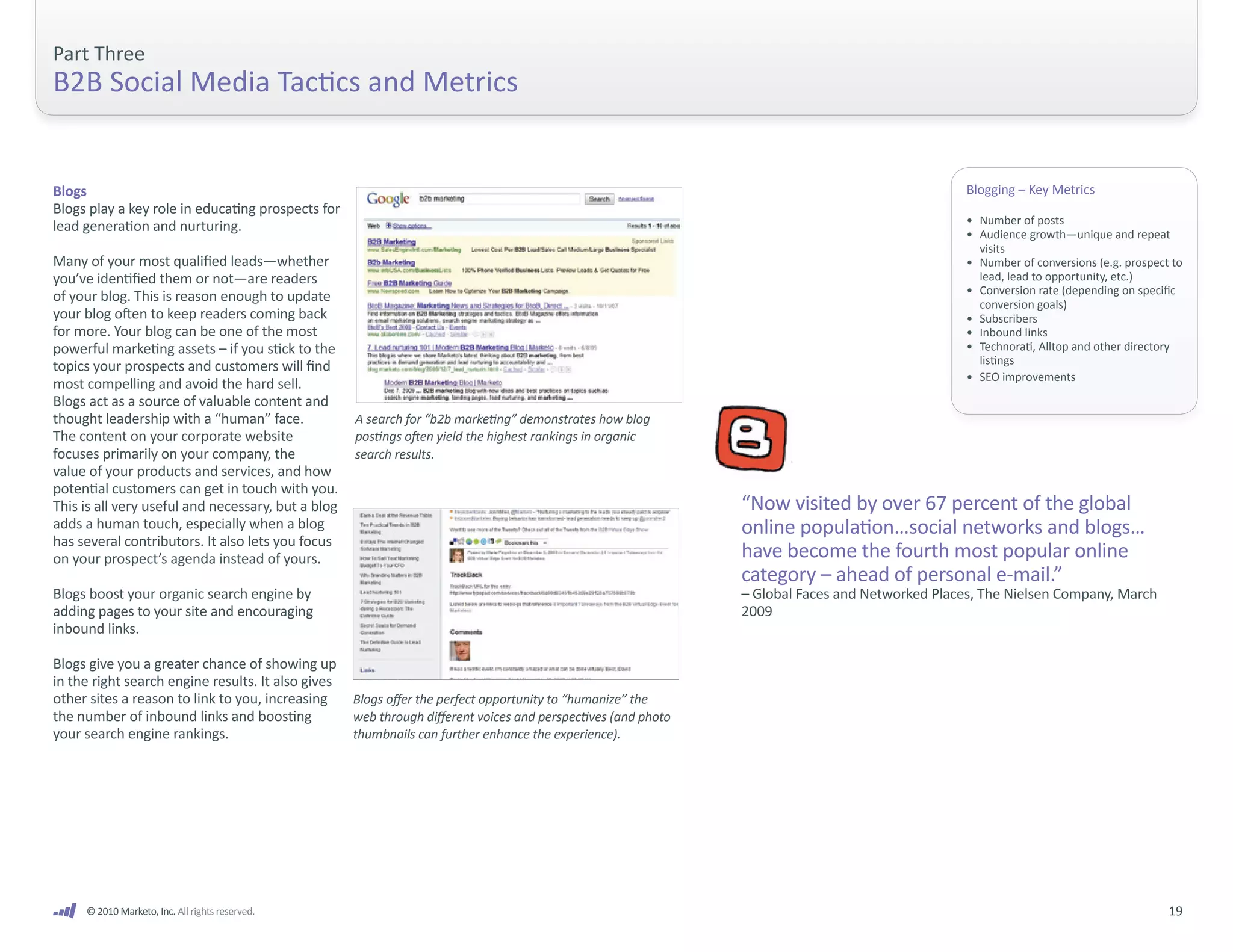Click the B2B Social Media Tactics and Metrics title
Image resolution: width=1233 pixels, height=952 pixels.
(x=285, y=82)
